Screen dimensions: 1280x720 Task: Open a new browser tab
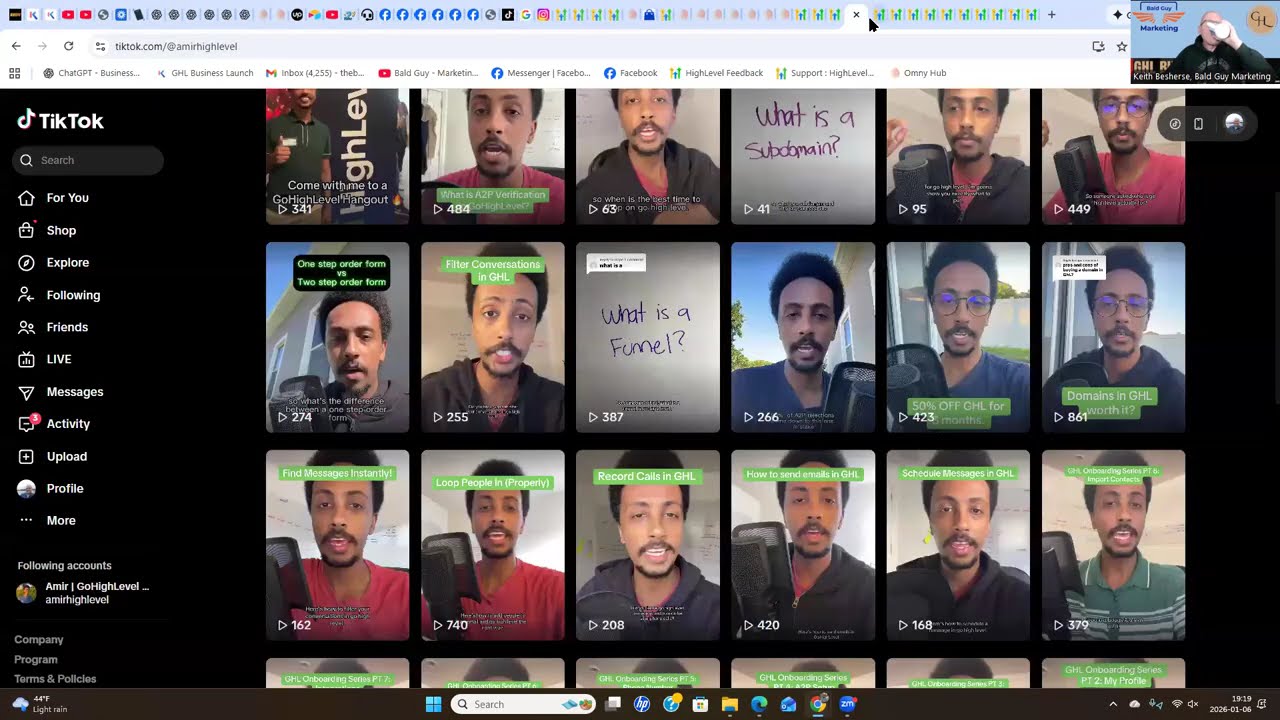click(1051, 15)
